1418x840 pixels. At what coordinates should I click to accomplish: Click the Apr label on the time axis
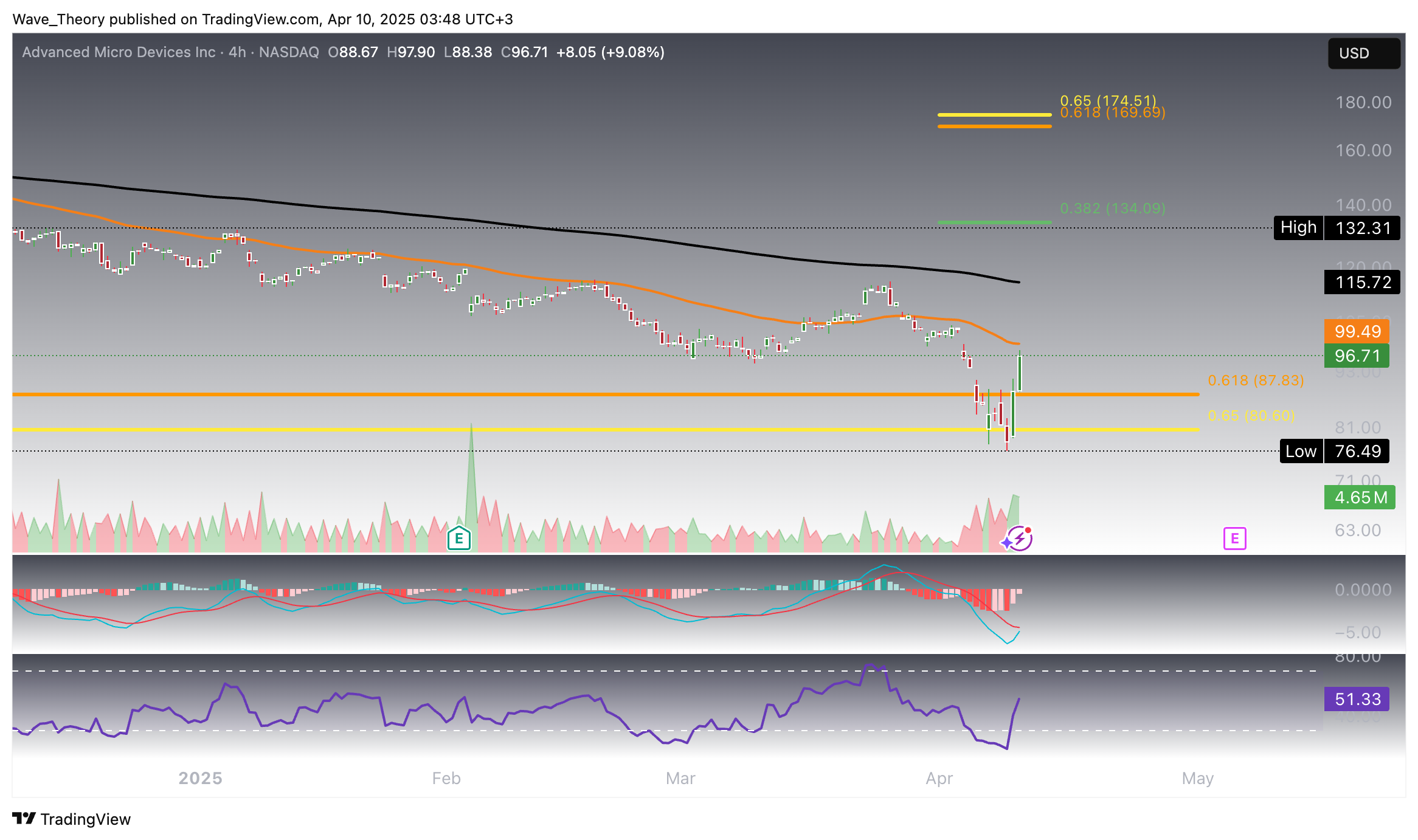(x=939, y=778)
